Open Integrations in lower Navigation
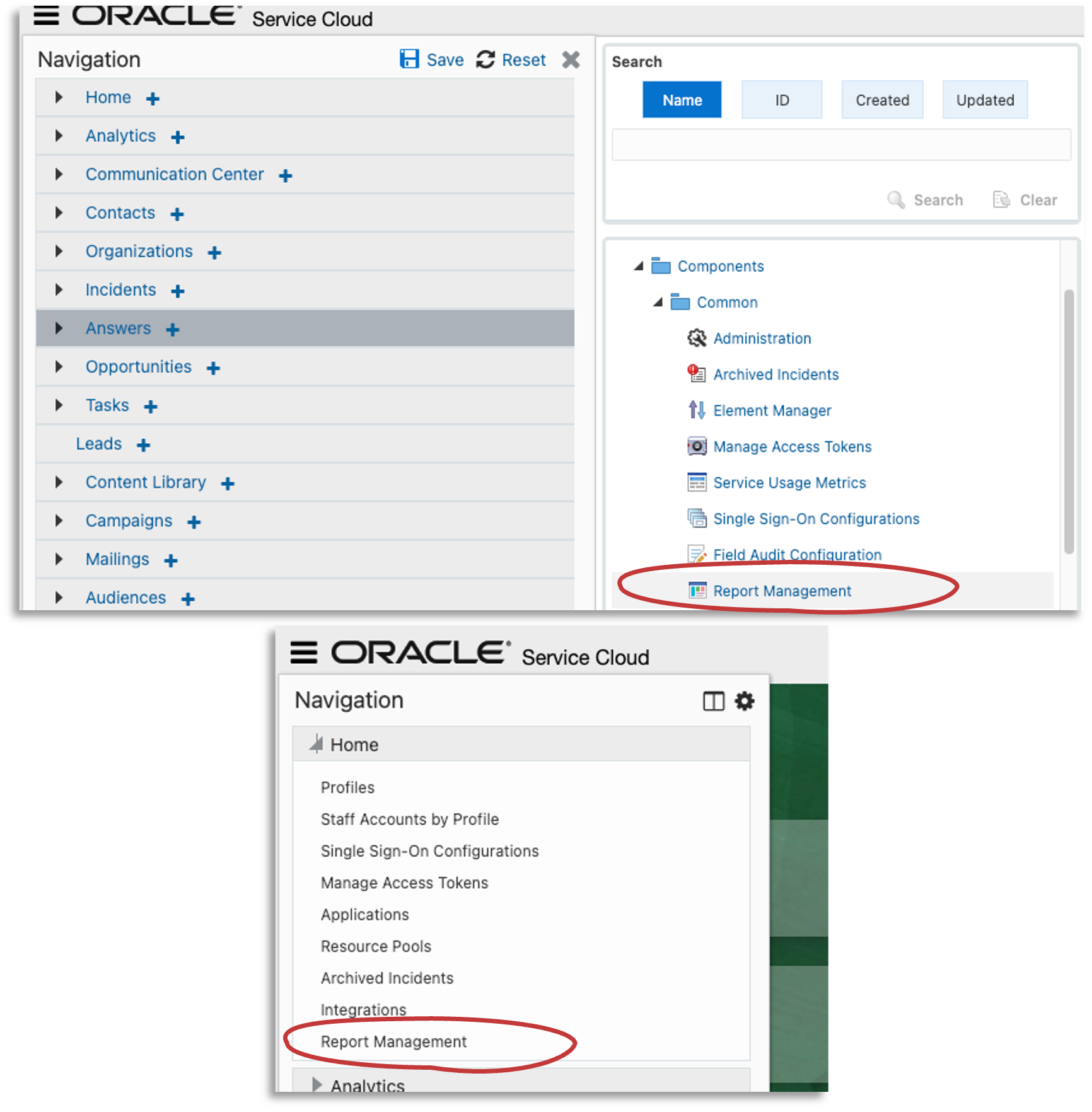Screen dimensions: 1092x1112 click(363, 1010)
